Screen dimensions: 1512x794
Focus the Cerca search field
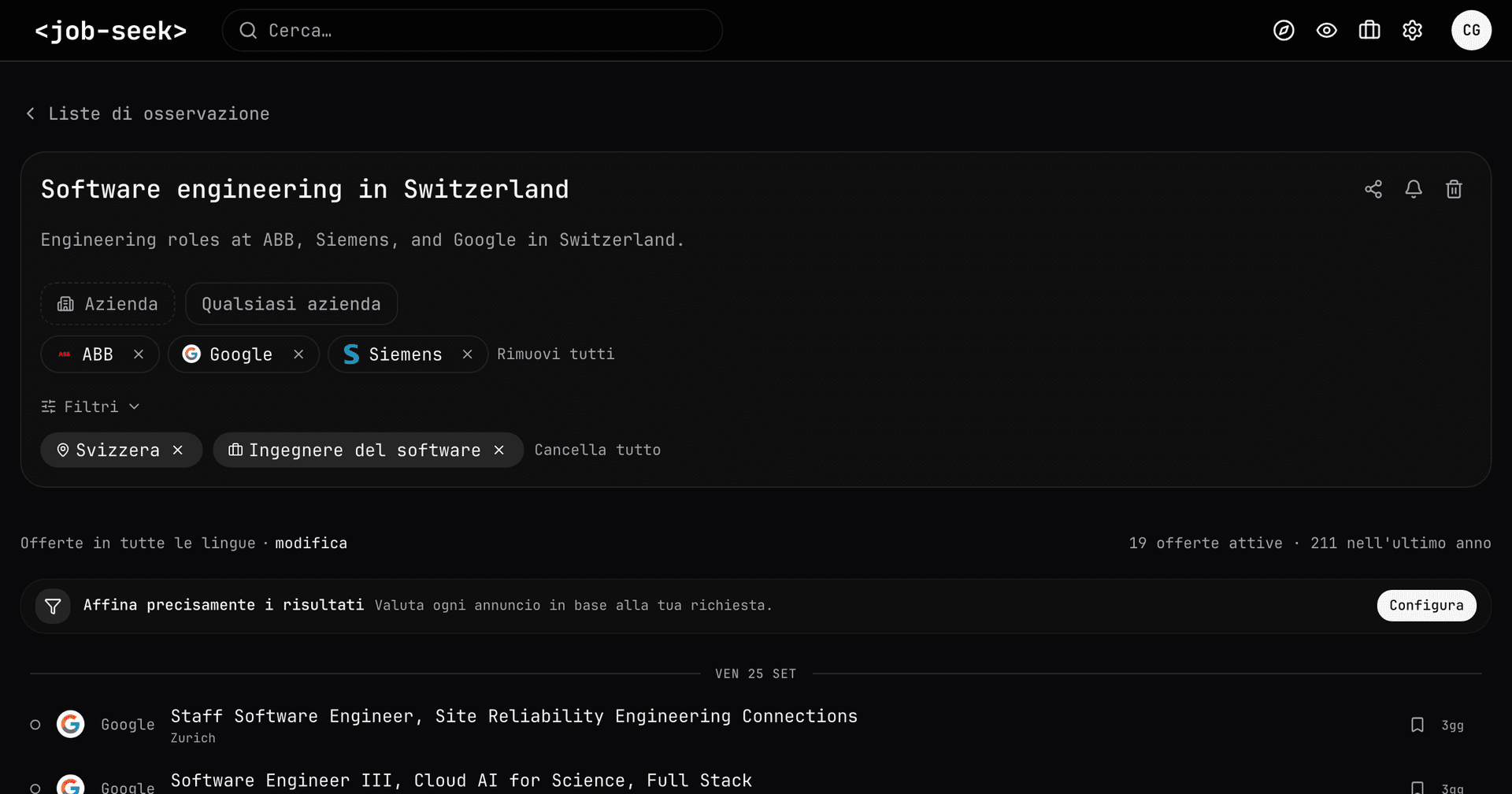pyautogui.click(x=472, y=31)
